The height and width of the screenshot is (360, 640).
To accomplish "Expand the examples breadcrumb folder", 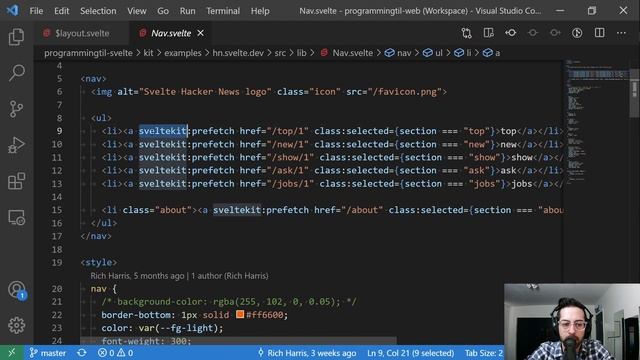I will click(x=183, y=53).
